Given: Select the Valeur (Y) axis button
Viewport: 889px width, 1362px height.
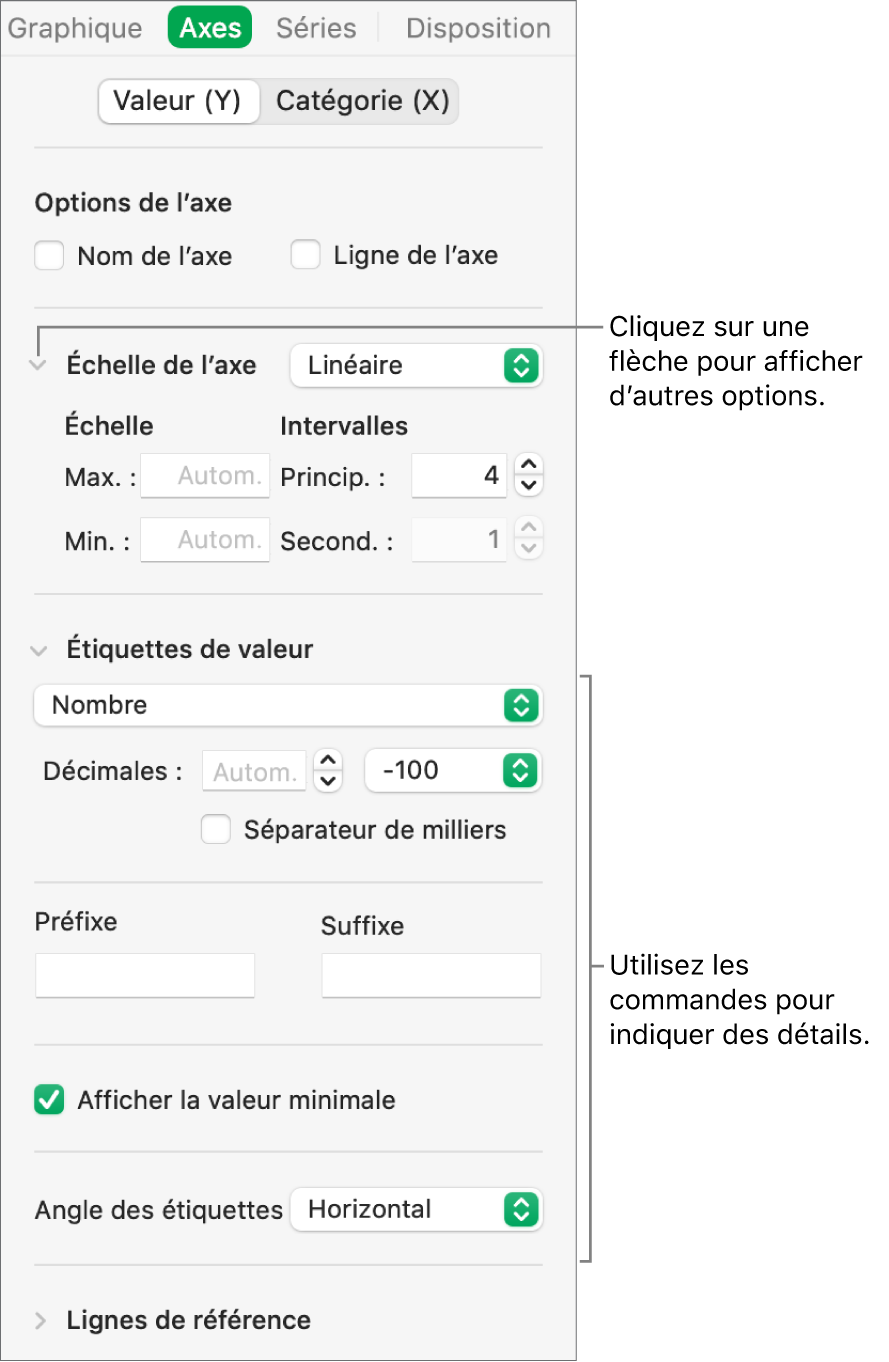Looking at the screenshot, I should click(177, 101).
